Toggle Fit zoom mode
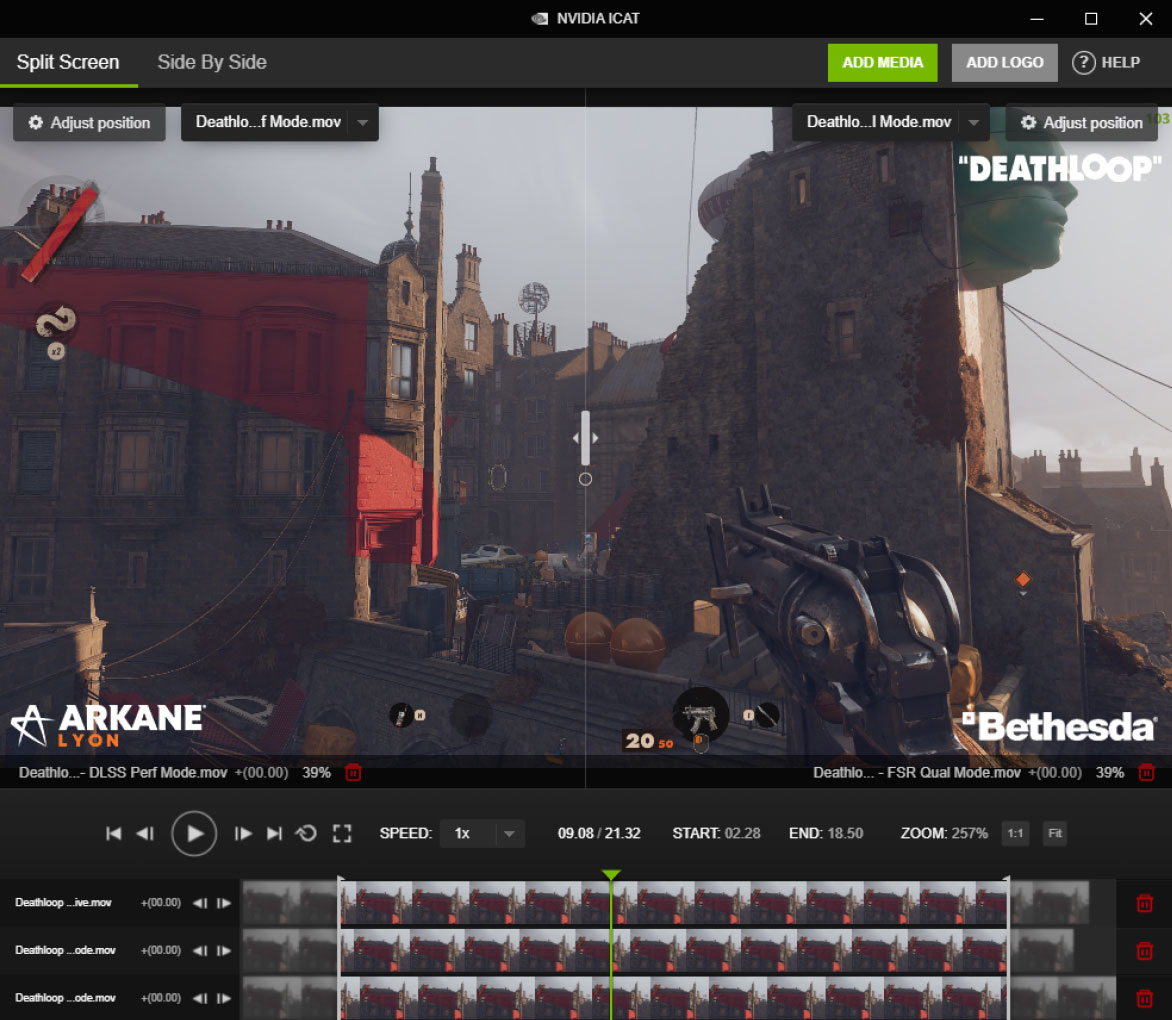This screenshot has width=1172, height=1020. [x=1054, y=834]
